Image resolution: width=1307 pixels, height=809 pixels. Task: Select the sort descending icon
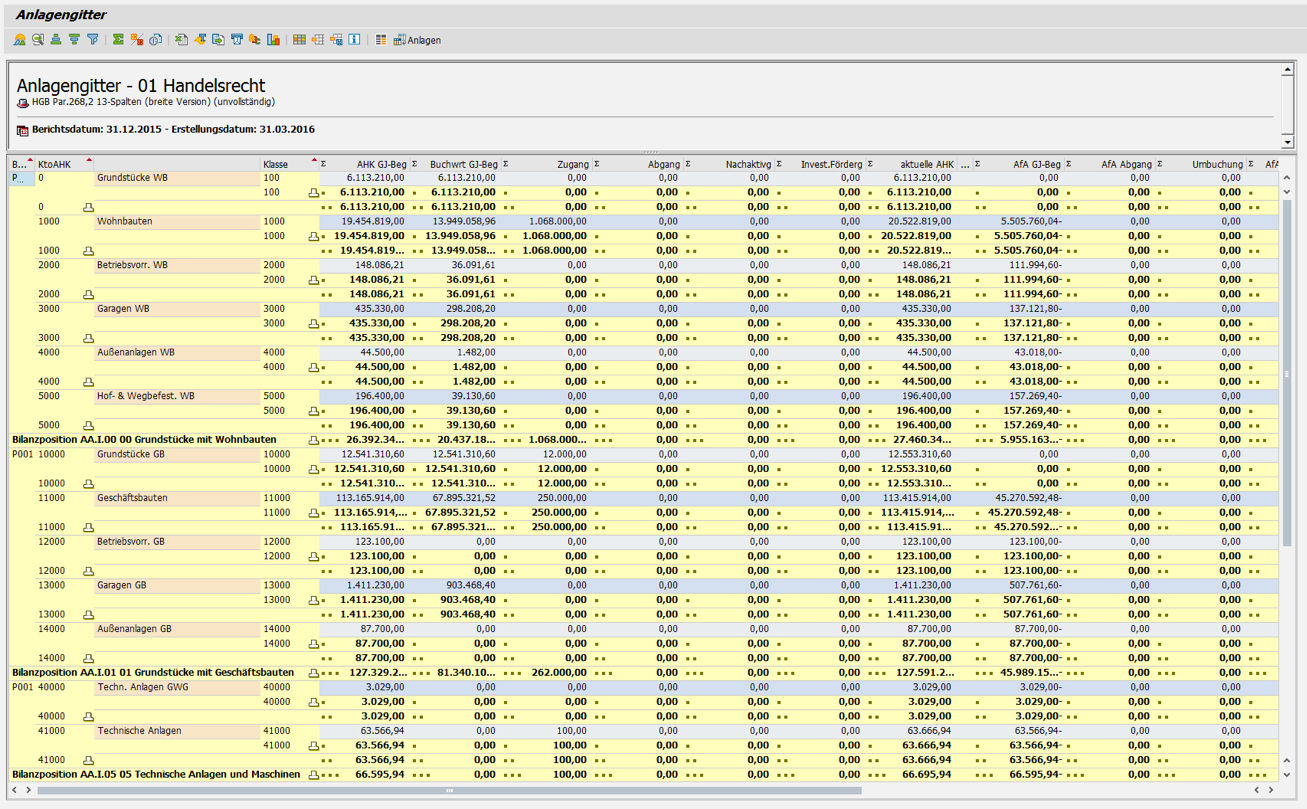click(x=73, y=40)
